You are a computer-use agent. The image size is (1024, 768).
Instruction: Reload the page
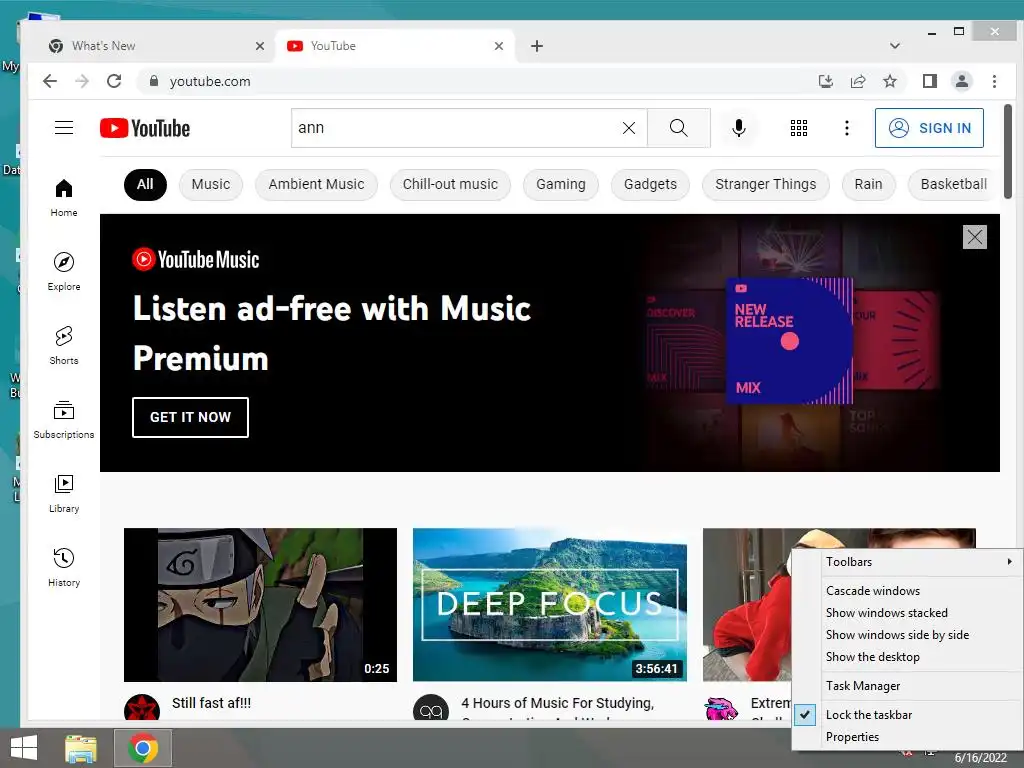(114, 81)
